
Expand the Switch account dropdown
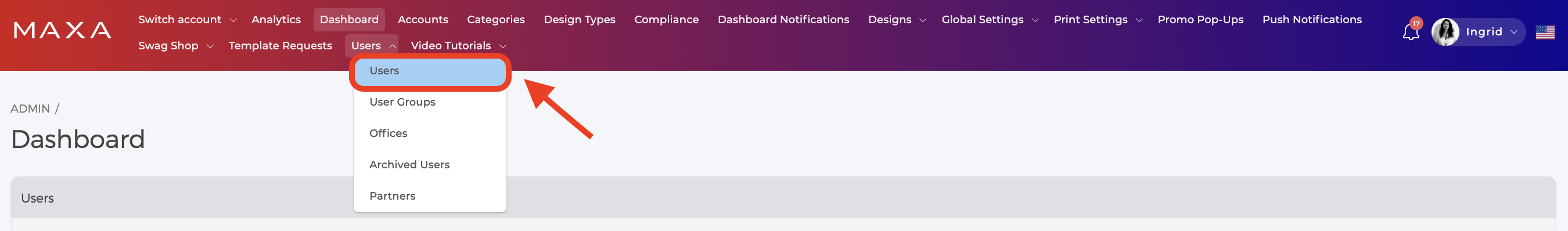tap(188, 20)
